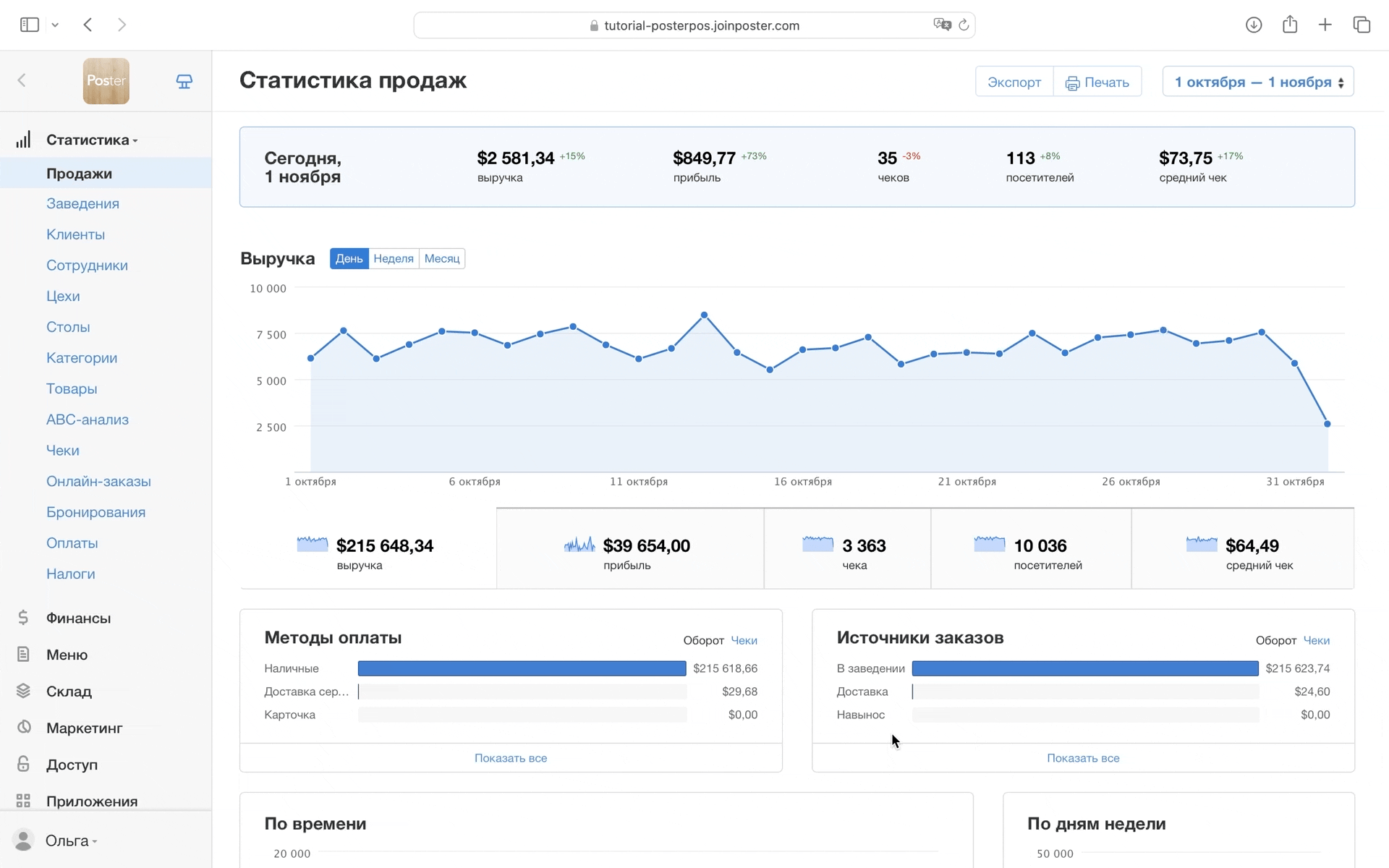The height and width of the screenshot is (868, 1389).
Task: Open the POS terminal storefront icon
Action: tap(184, 81)
